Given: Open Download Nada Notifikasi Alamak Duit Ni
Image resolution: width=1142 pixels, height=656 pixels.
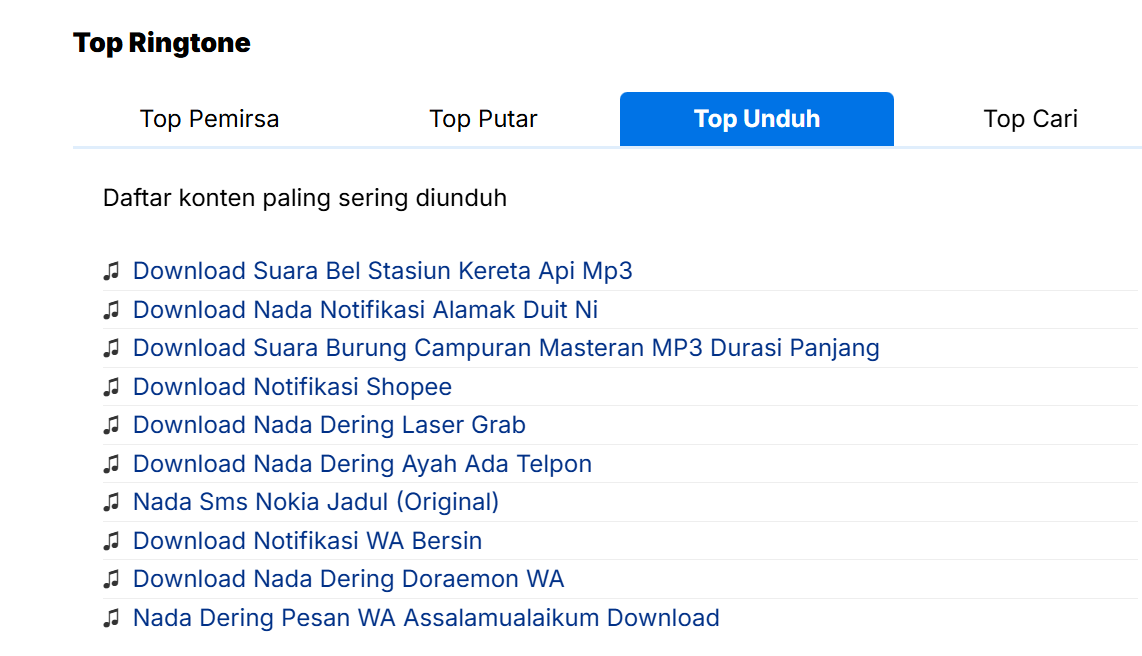Looking at the screenshot, I should (365, 310).
